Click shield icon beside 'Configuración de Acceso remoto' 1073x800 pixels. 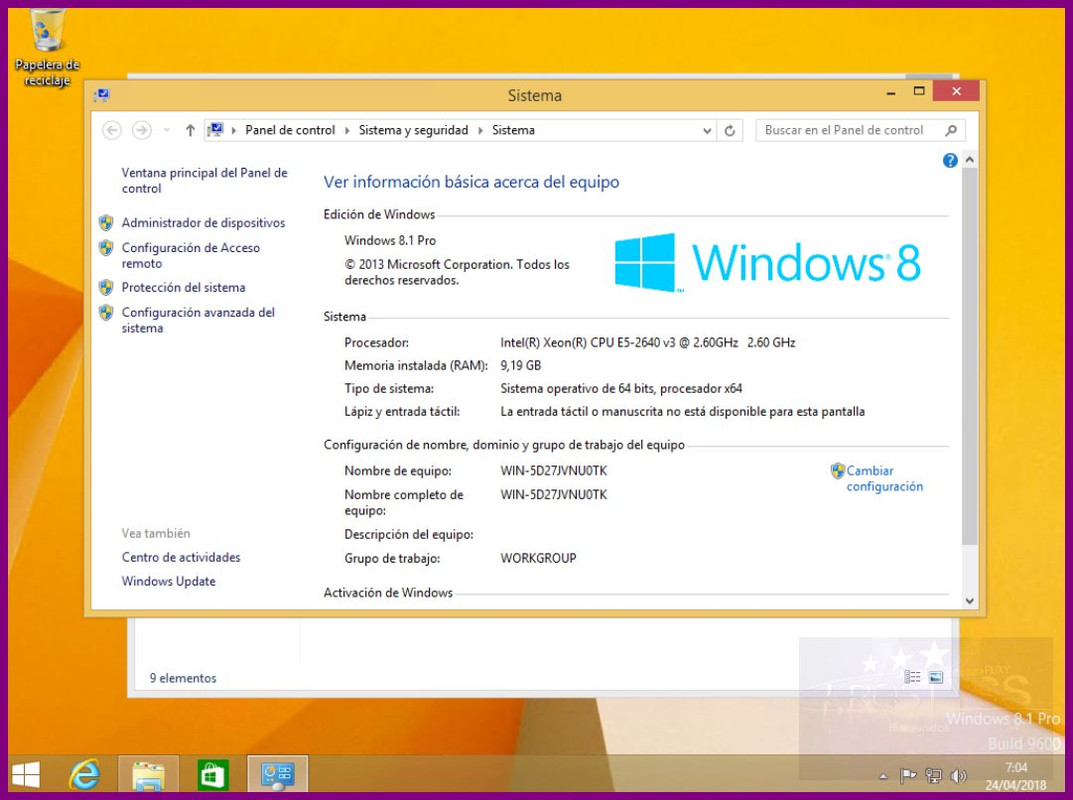(x=106, y=248)
